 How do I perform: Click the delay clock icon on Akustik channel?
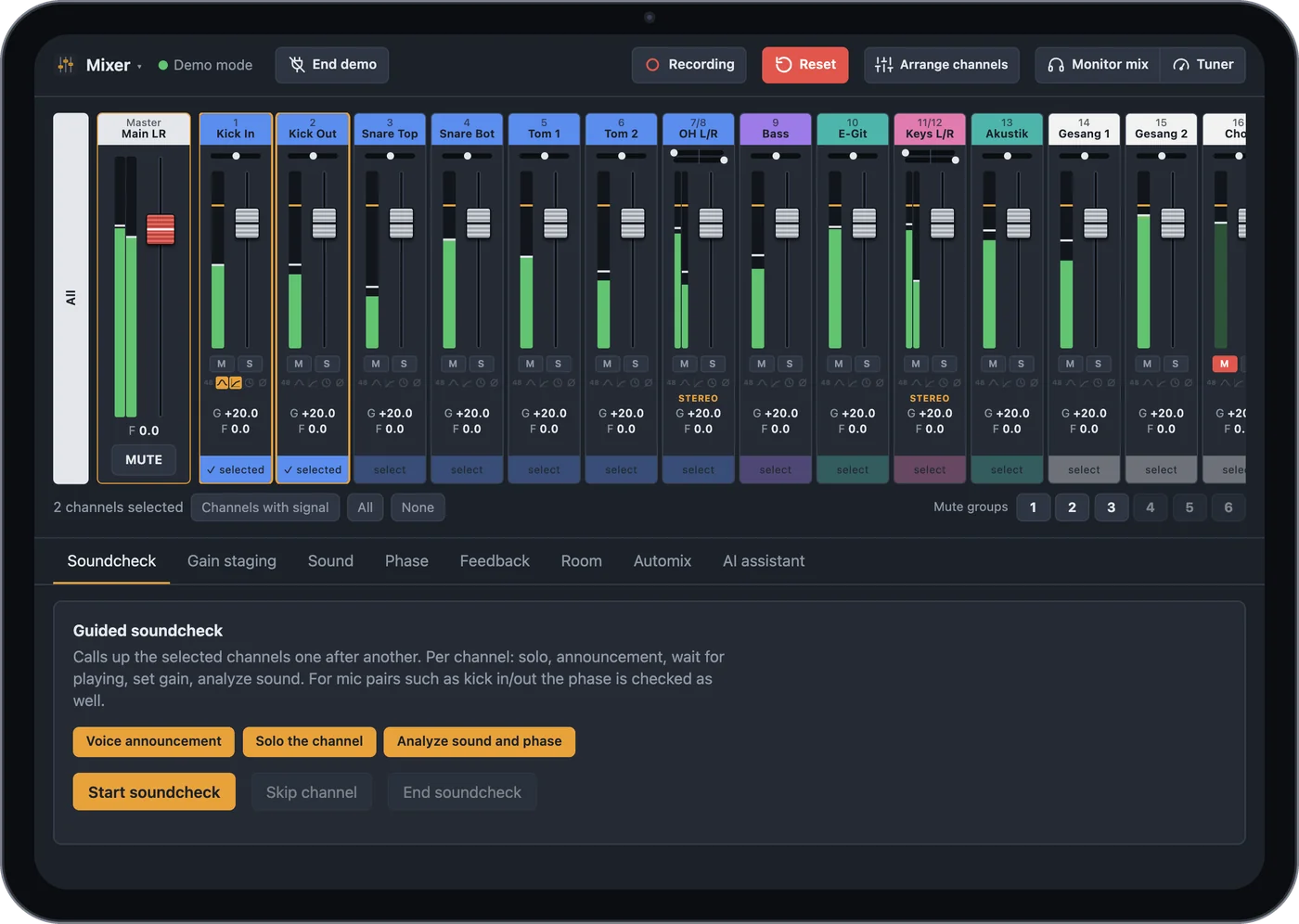pos(1020,382)
